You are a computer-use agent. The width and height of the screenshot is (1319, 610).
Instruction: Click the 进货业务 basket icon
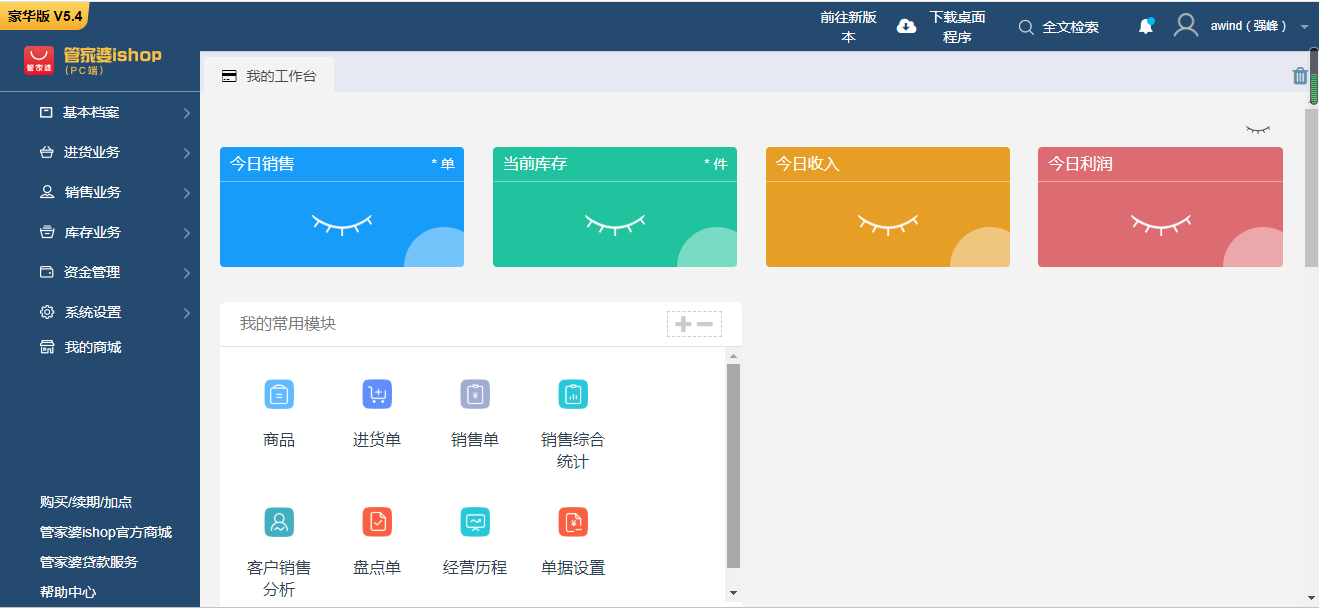coord(46,152)
